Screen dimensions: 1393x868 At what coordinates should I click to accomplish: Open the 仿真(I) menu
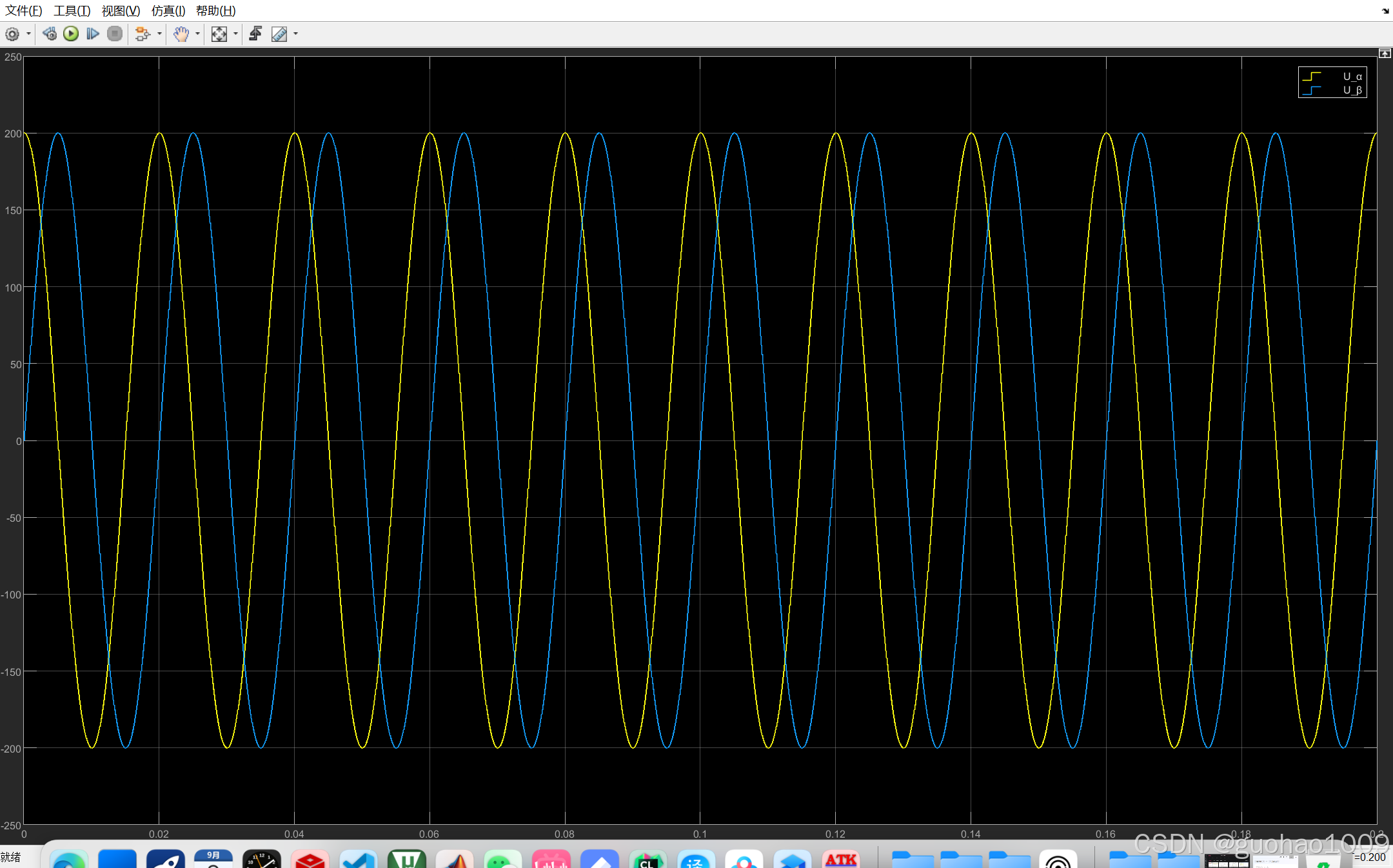(x=168, y=10)
